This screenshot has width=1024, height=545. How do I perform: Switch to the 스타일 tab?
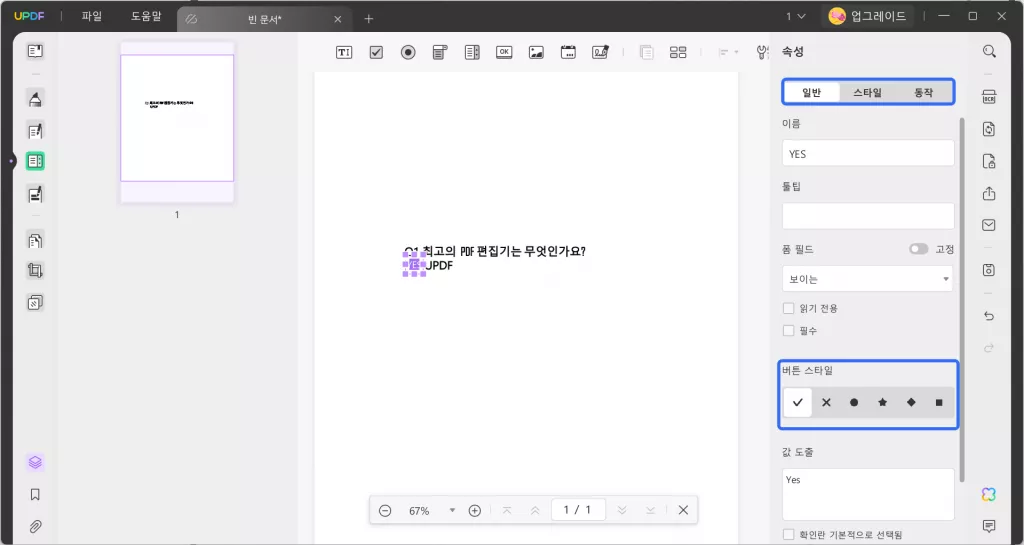coord(867,93)
